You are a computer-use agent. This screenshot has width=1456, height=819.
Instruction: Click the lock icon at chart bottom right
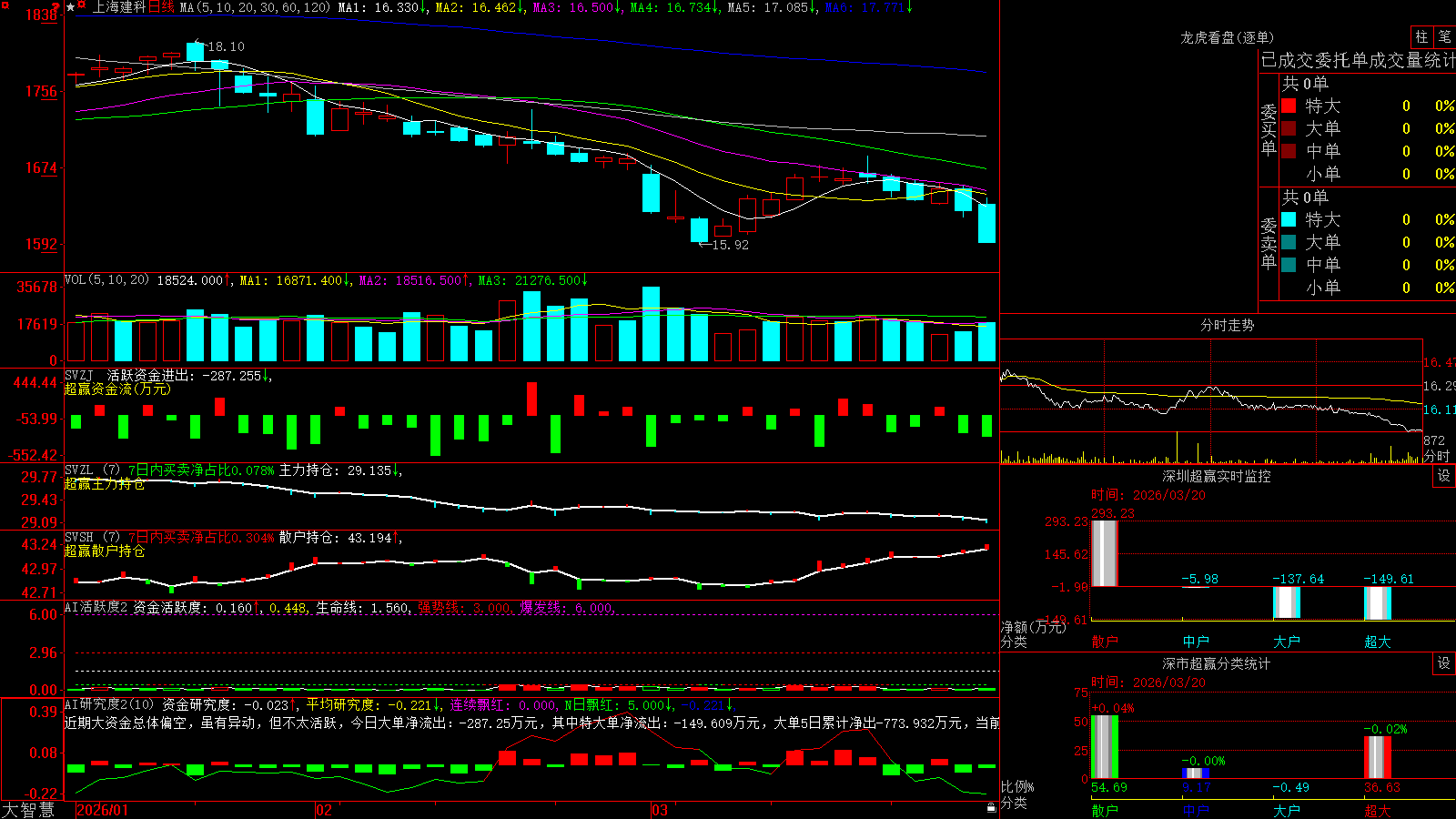point(991,807)
